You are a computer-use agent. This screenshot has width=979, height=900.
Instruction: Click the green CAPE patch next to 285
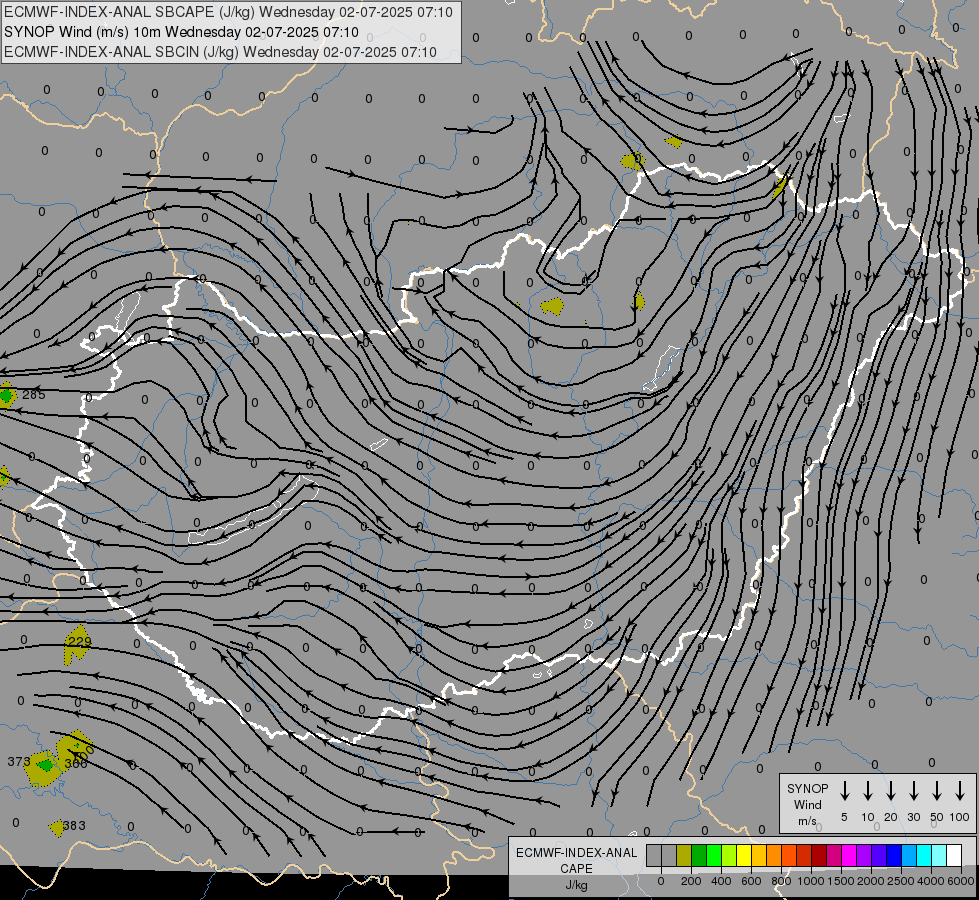pos(6,395)
